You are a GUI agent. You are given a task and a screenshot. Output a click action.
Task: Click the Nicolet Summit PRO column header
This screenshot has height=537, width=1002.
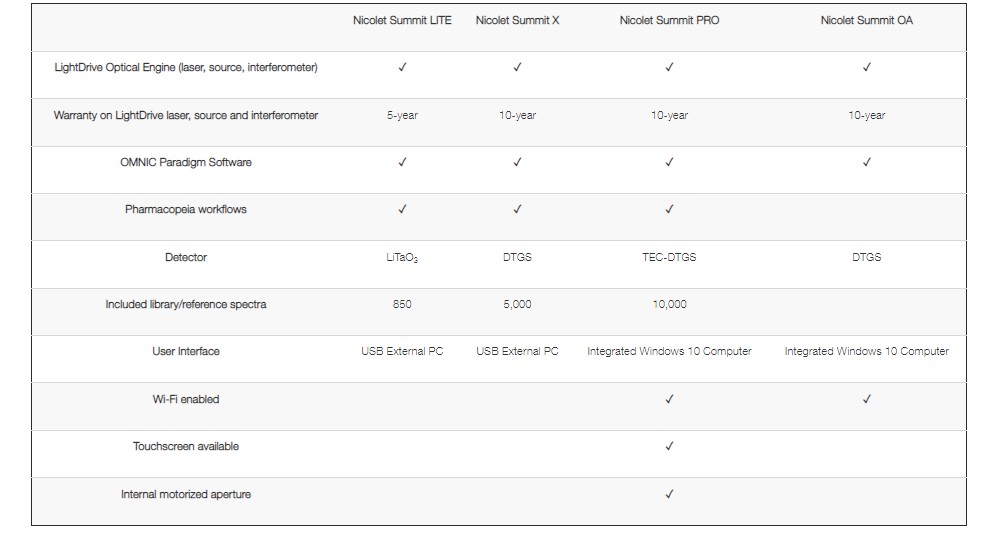pyautogui.click(x=669, y=20)
